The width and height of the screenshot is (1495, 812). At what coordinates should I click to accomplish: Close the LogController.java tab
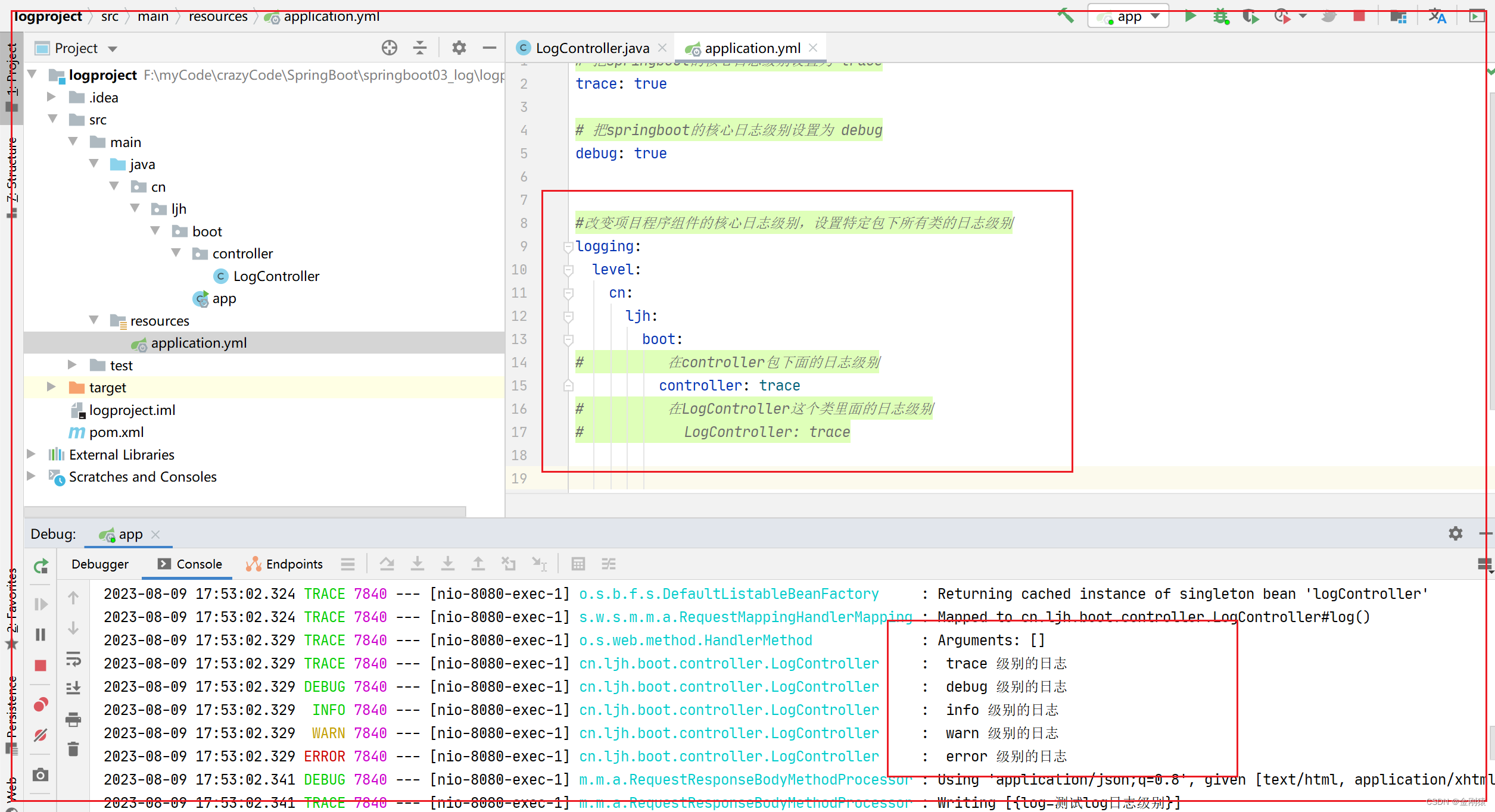[x=662, y=48]
